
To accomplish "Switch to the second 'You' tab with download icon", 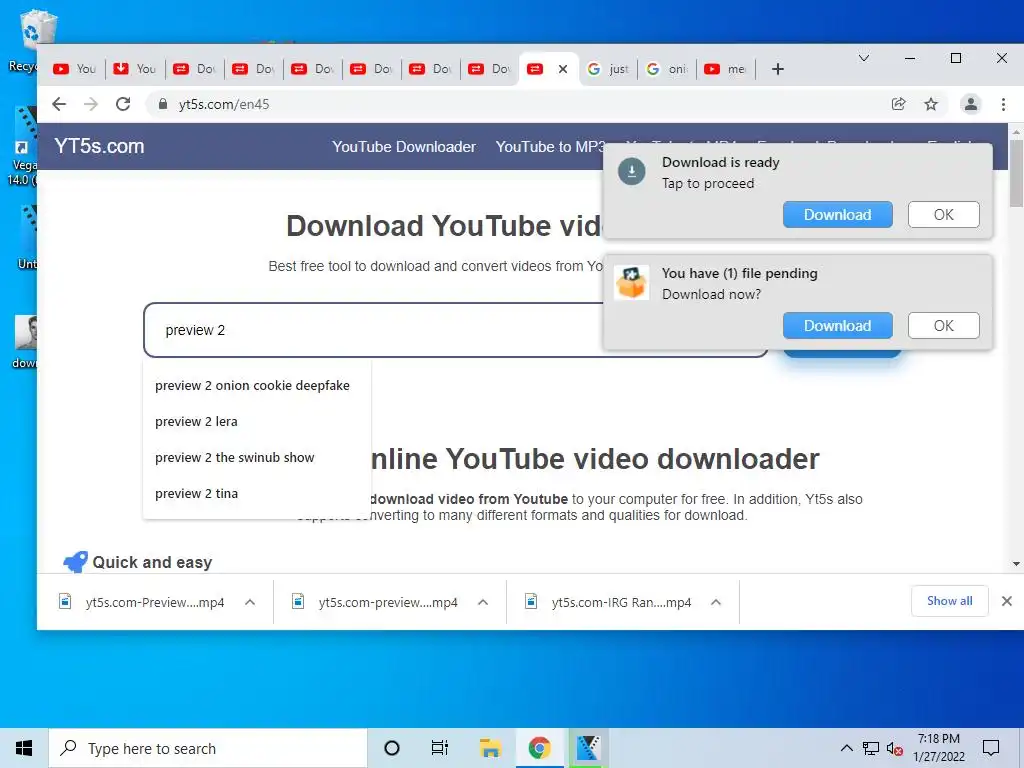I will [x=135, y=69].
